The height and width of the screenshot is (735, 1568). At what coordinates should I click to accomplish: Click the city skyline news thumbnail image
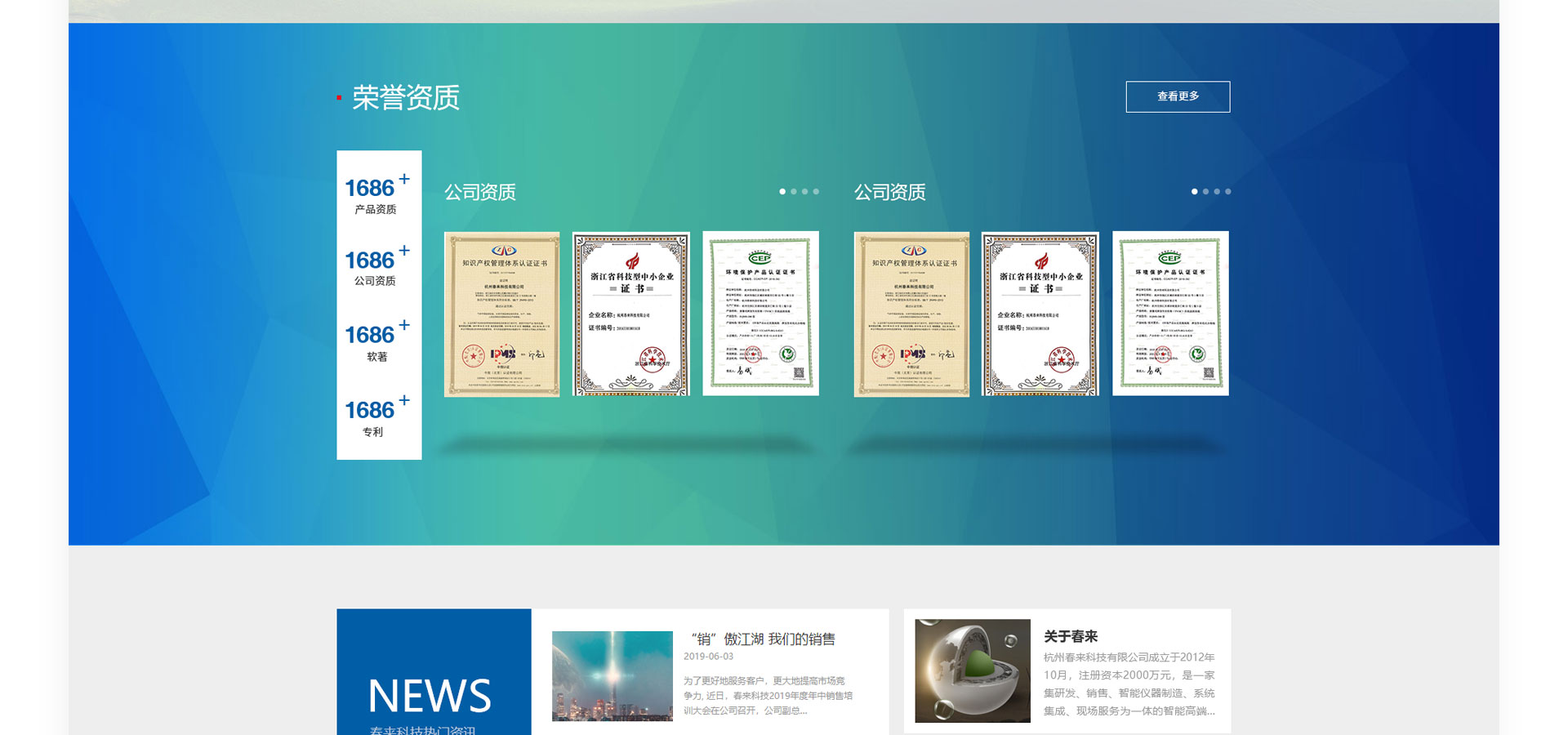pos(612,675)
